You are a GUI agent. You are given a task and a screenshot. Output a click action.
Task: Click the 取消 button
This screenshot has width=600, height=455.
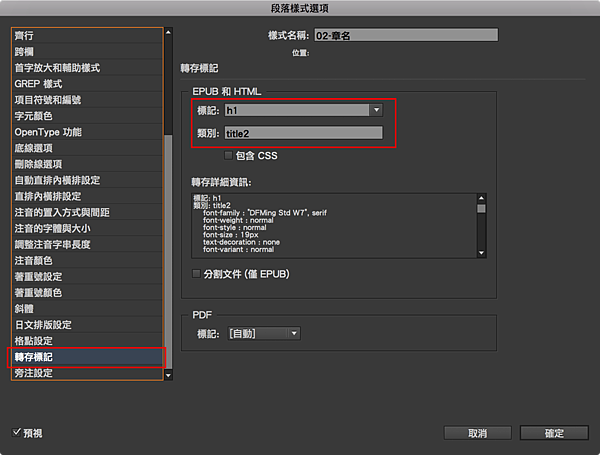pos(477,433)
